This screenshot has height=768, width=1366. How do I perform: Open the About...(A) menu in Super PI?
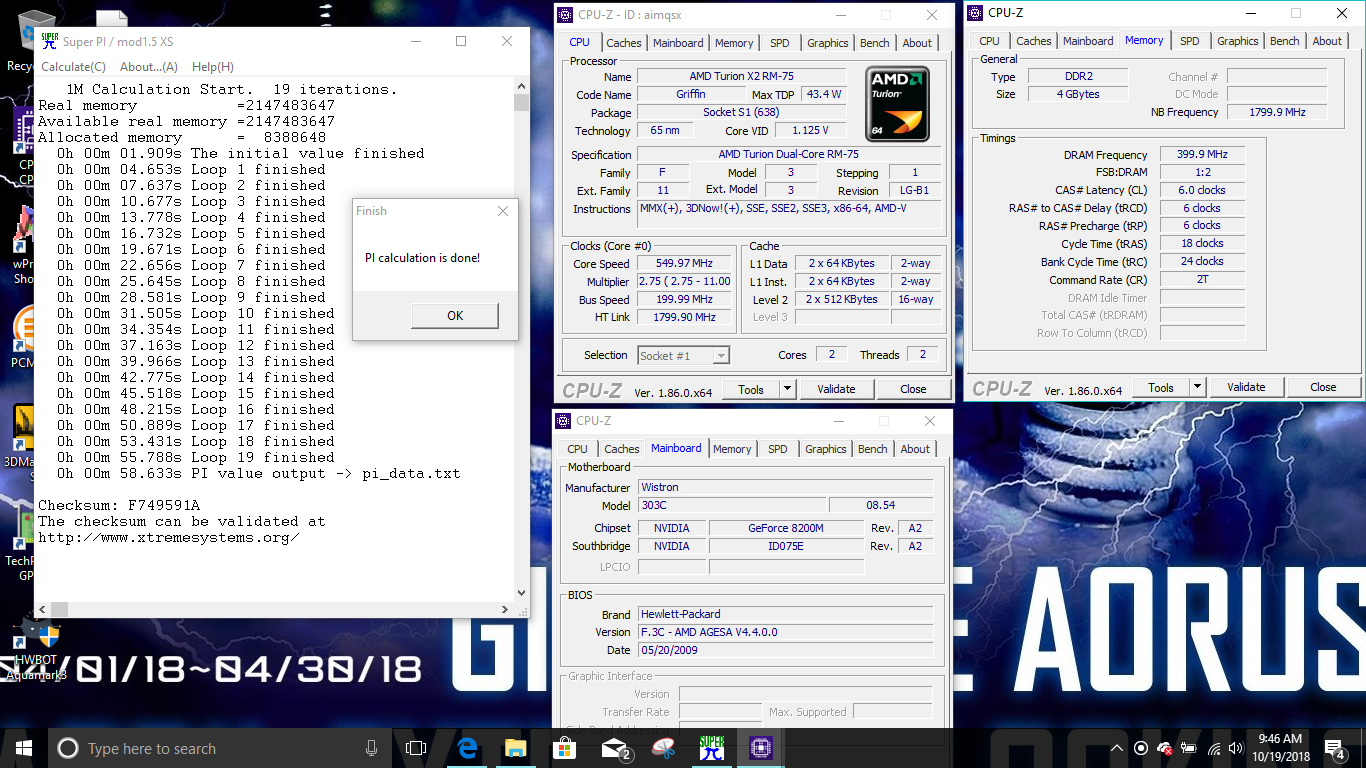(148, 67)
